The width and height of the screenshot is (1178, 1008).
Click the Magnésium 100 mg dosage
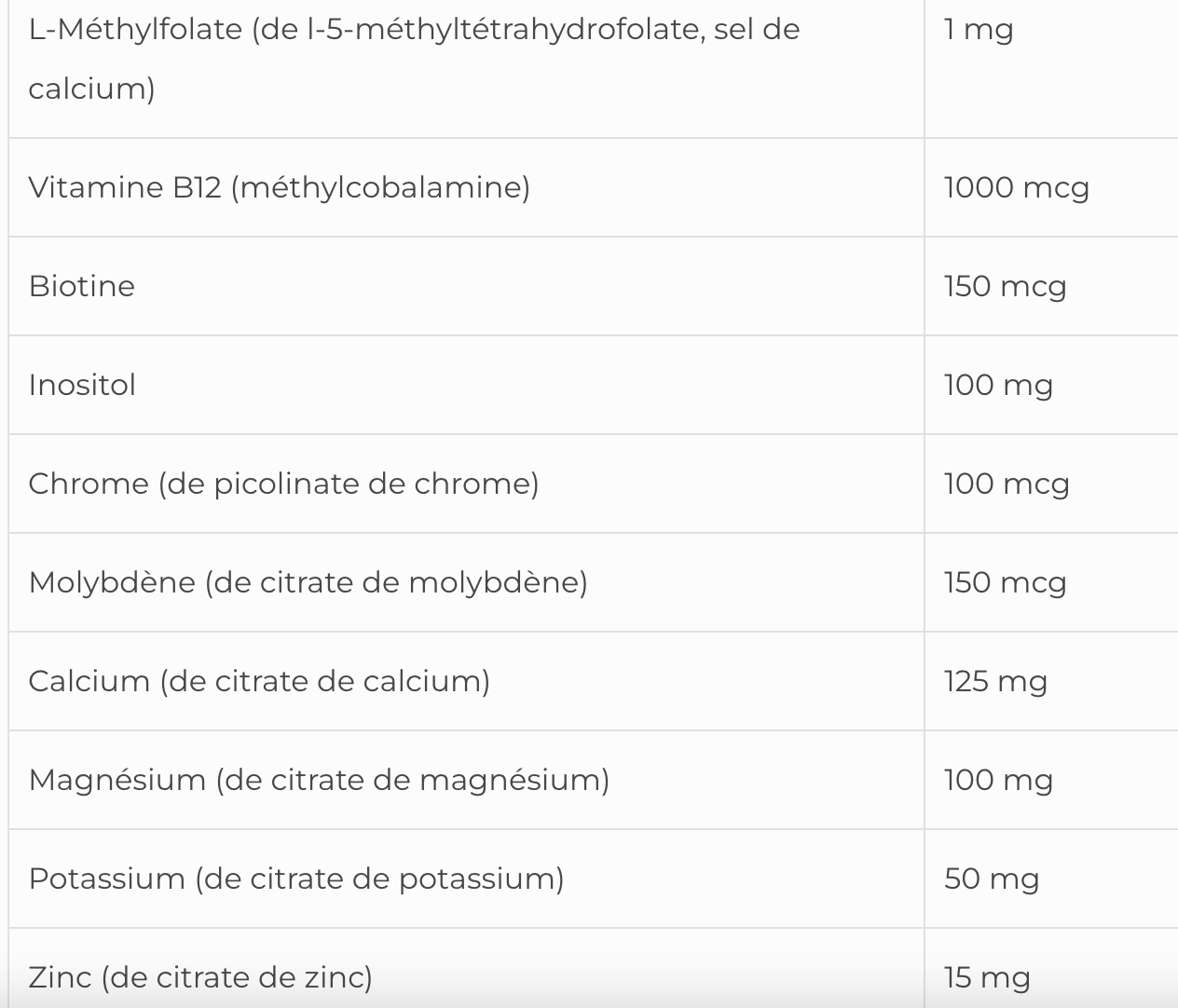point(998,781)
